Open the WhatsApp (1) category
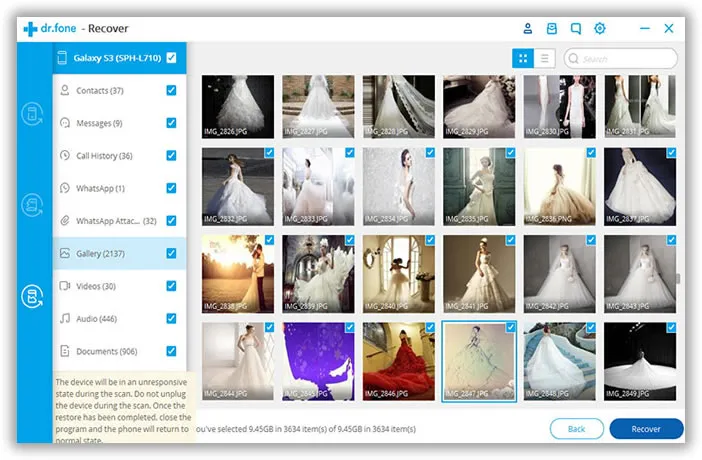The width and height of the screenshot is (702, 460). tap(100, 188)
